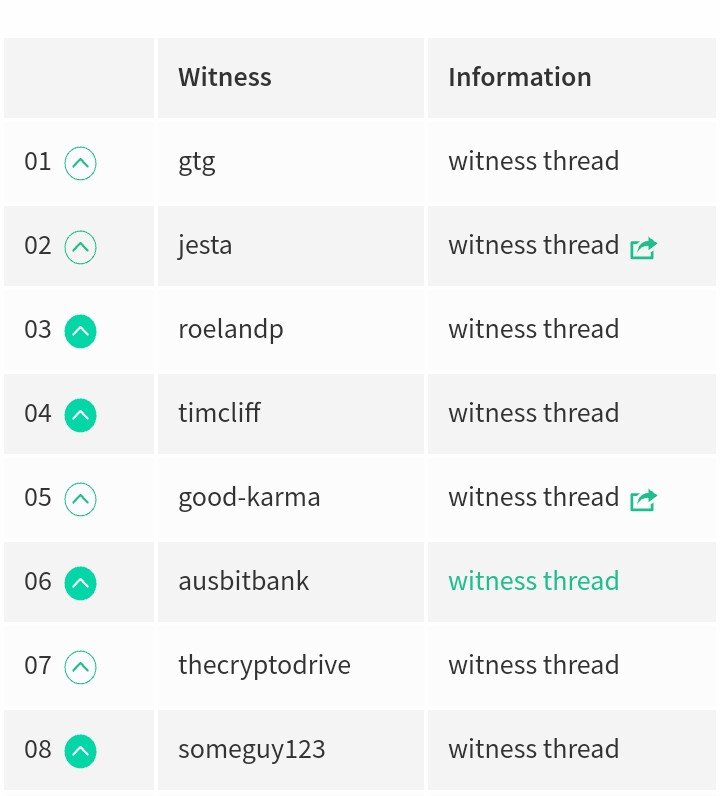This screenshot has width=720, height=796.
Task: Open ausbitbank's green witness thread link
Action: click(x=533, y=581)
